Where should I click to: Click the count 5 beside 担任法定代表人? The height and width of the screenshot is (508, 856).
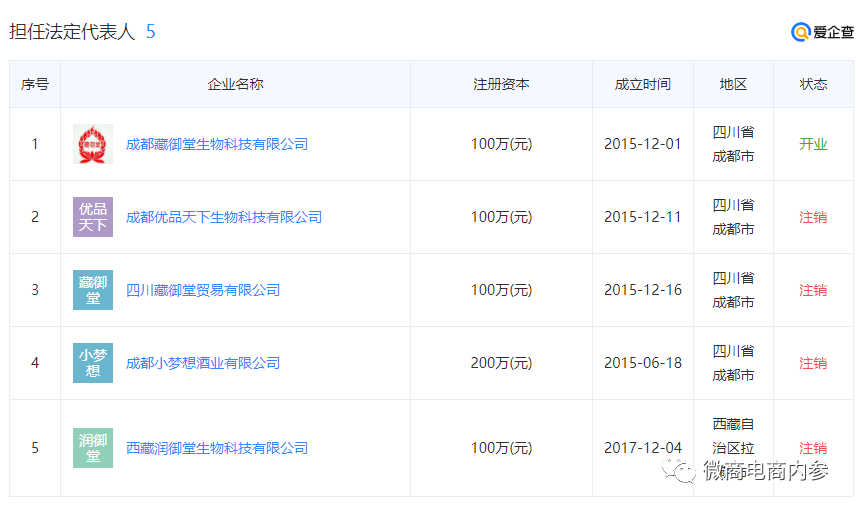151,32
